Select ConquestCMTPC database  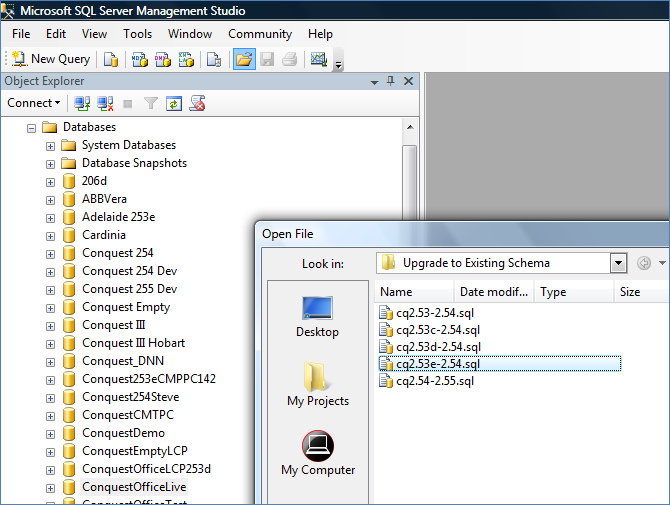128,414
